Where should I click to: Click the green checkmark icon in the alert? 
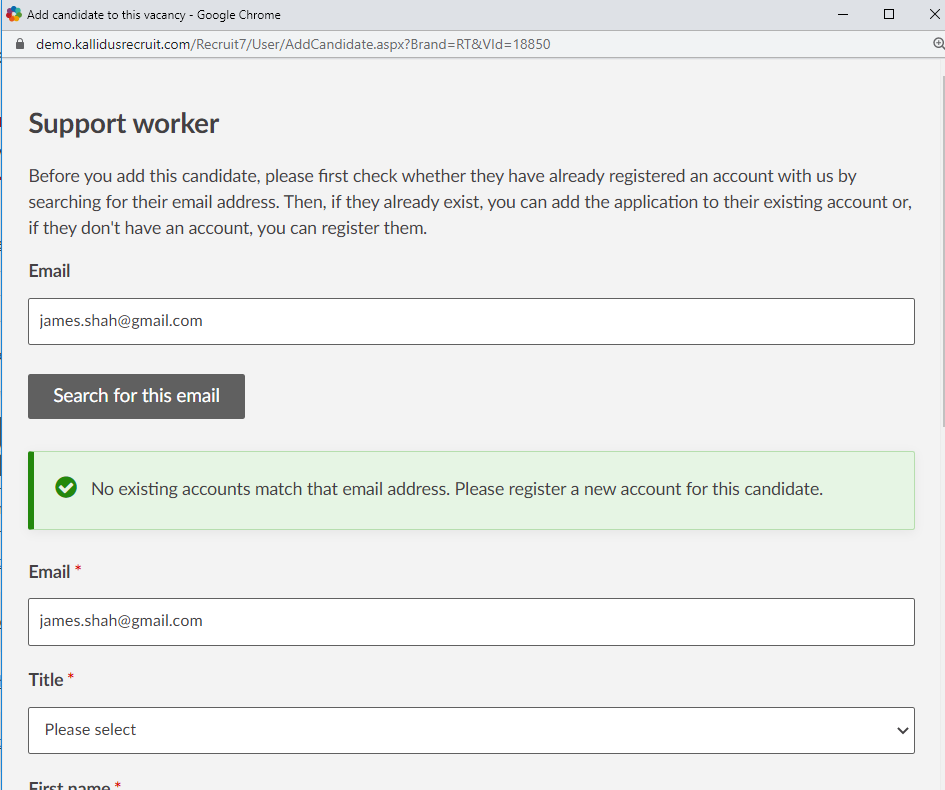click(x=66, y=489)
